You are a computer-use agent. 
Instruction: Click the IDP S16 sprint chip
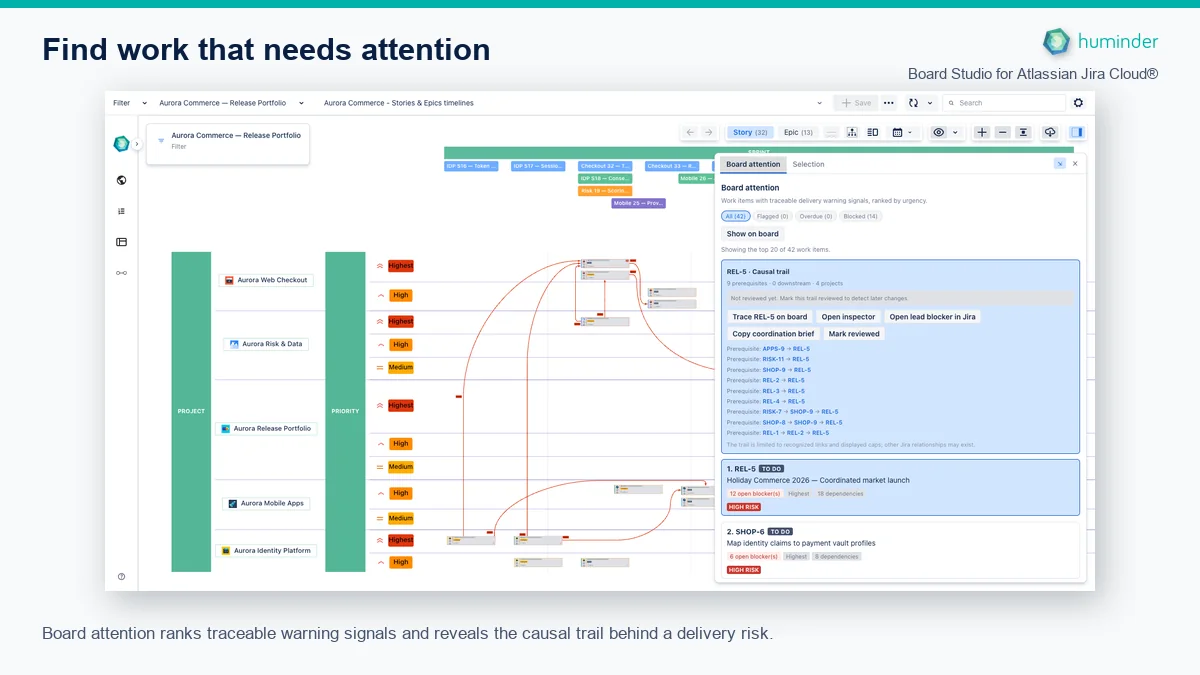(x=471, y=166)
